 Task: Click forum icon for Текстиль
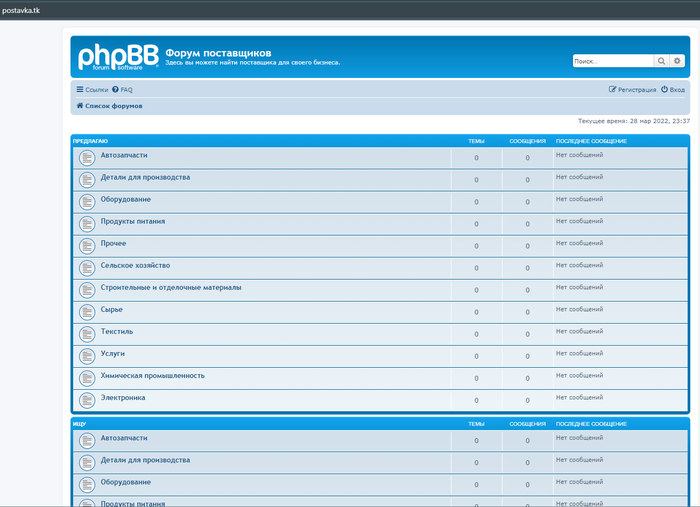[87, 334]
